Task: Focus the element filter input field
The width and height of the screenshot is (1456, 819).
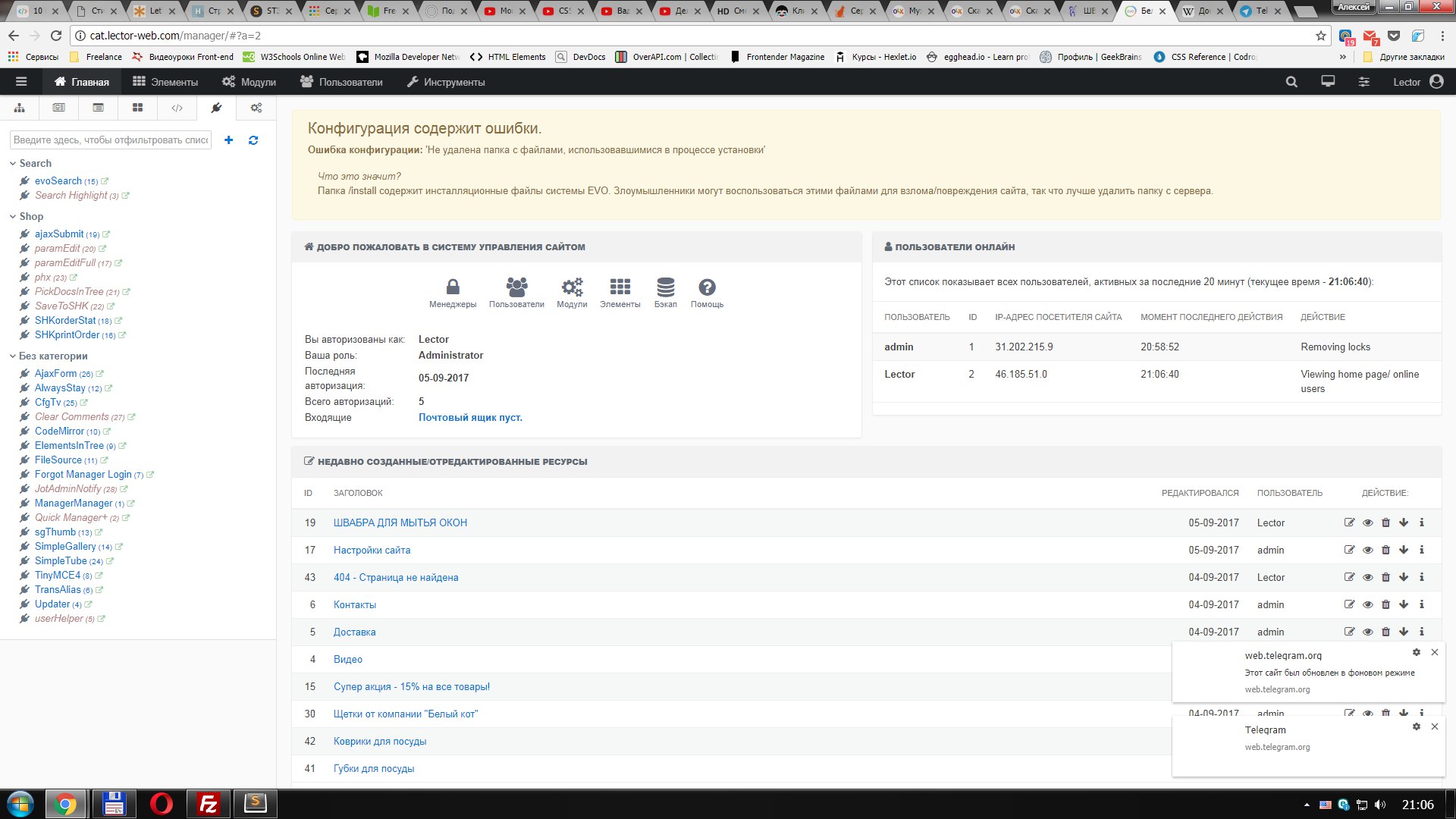Action: pos(111,140)
